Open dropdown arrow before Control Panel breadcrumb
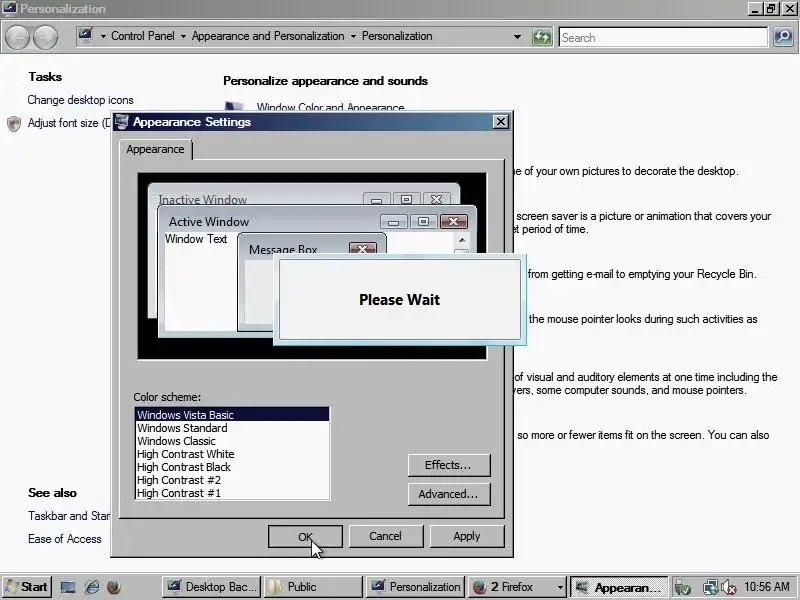The height and width of the screenshot is (600, 800). (x=103, y=36)
